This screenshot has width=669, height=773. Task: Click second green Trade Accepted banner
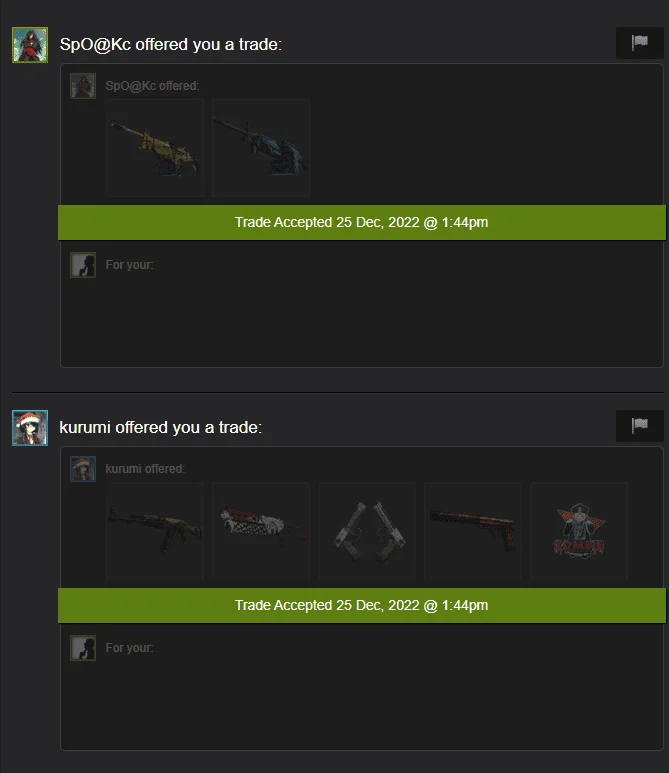click(362, 605)
